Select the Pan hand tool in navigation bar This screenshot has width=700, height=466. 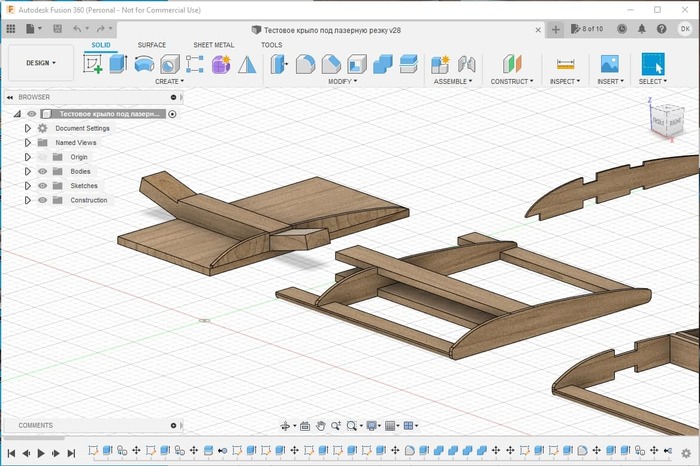pos(320,426)
